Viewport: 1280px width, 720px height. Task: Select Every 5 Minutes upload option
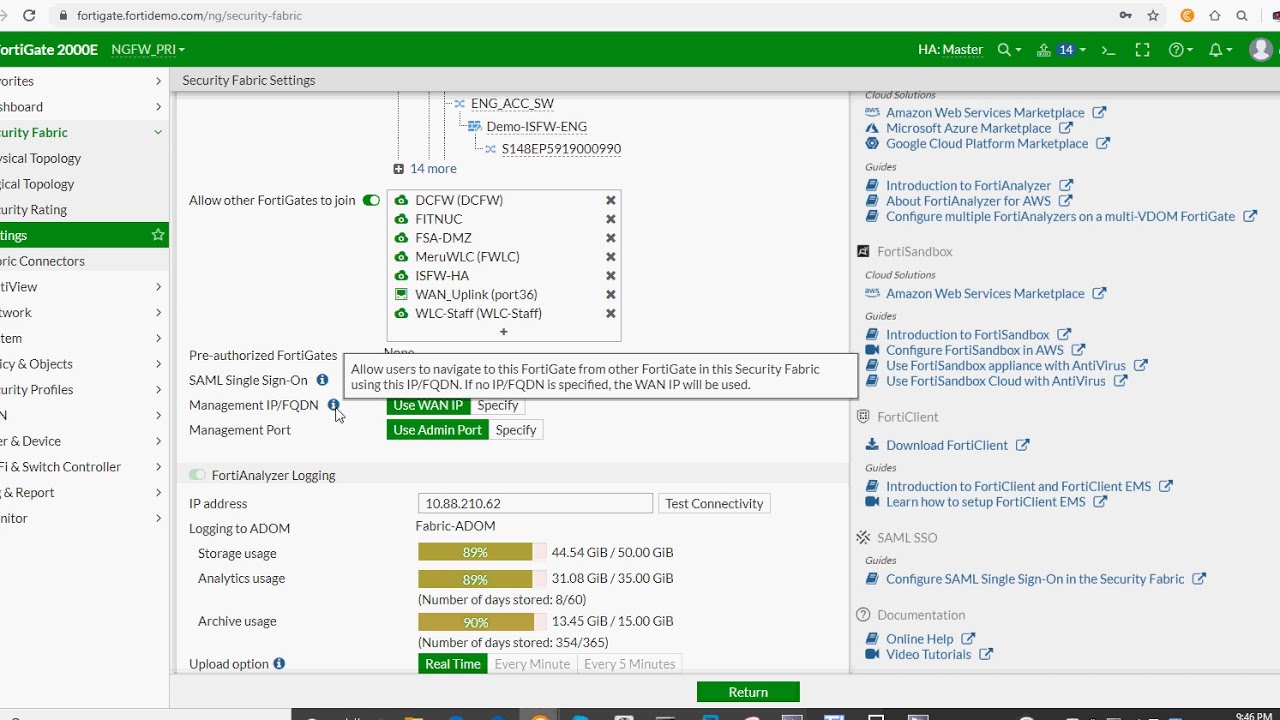coord(629,664)
